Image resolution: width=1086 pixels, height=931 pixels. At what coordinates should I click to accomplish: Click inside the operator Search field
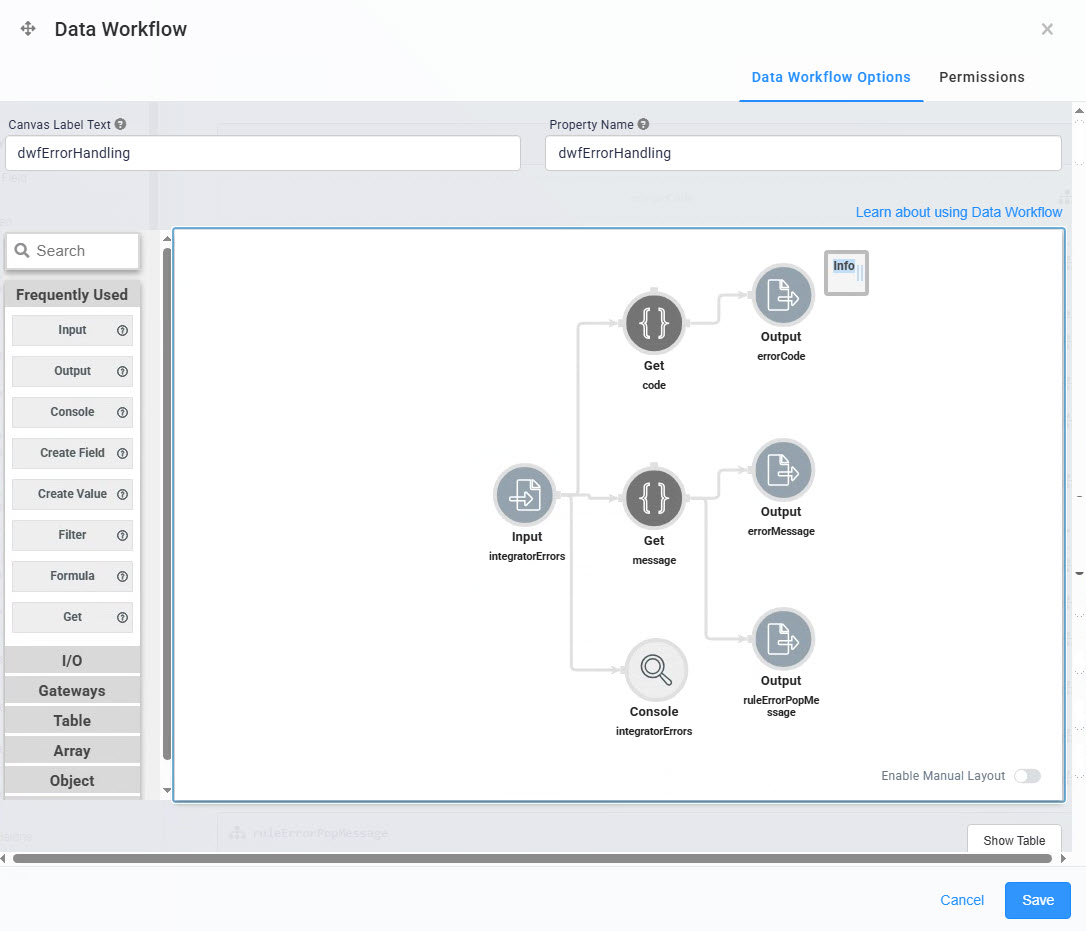point(72,251)
